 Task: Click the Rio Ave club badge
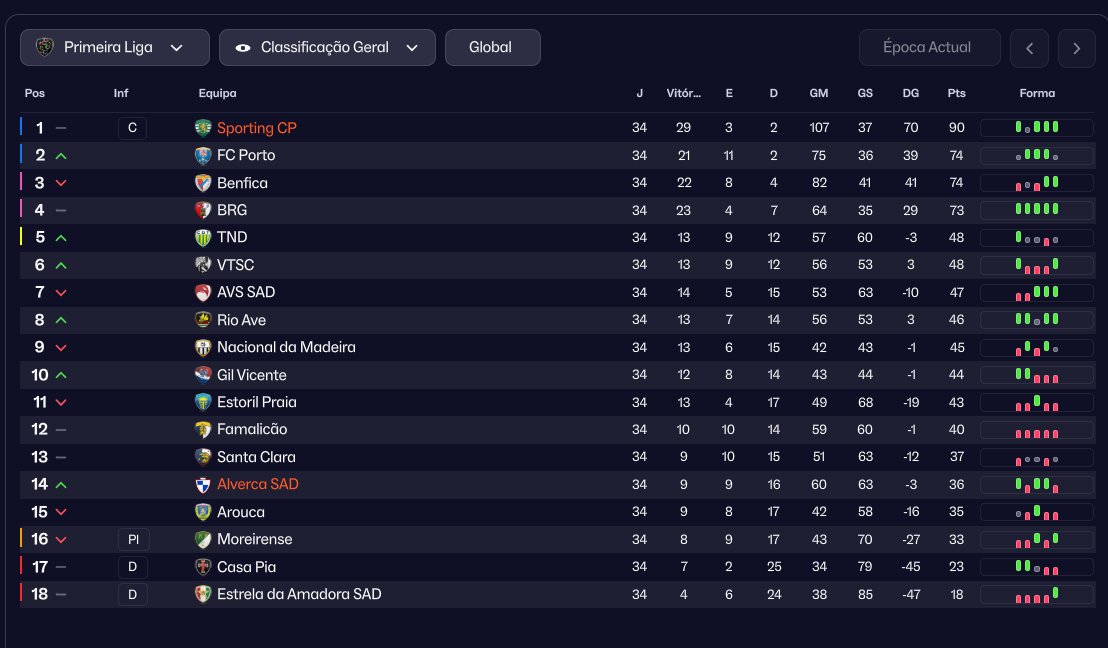click(203, 320)
